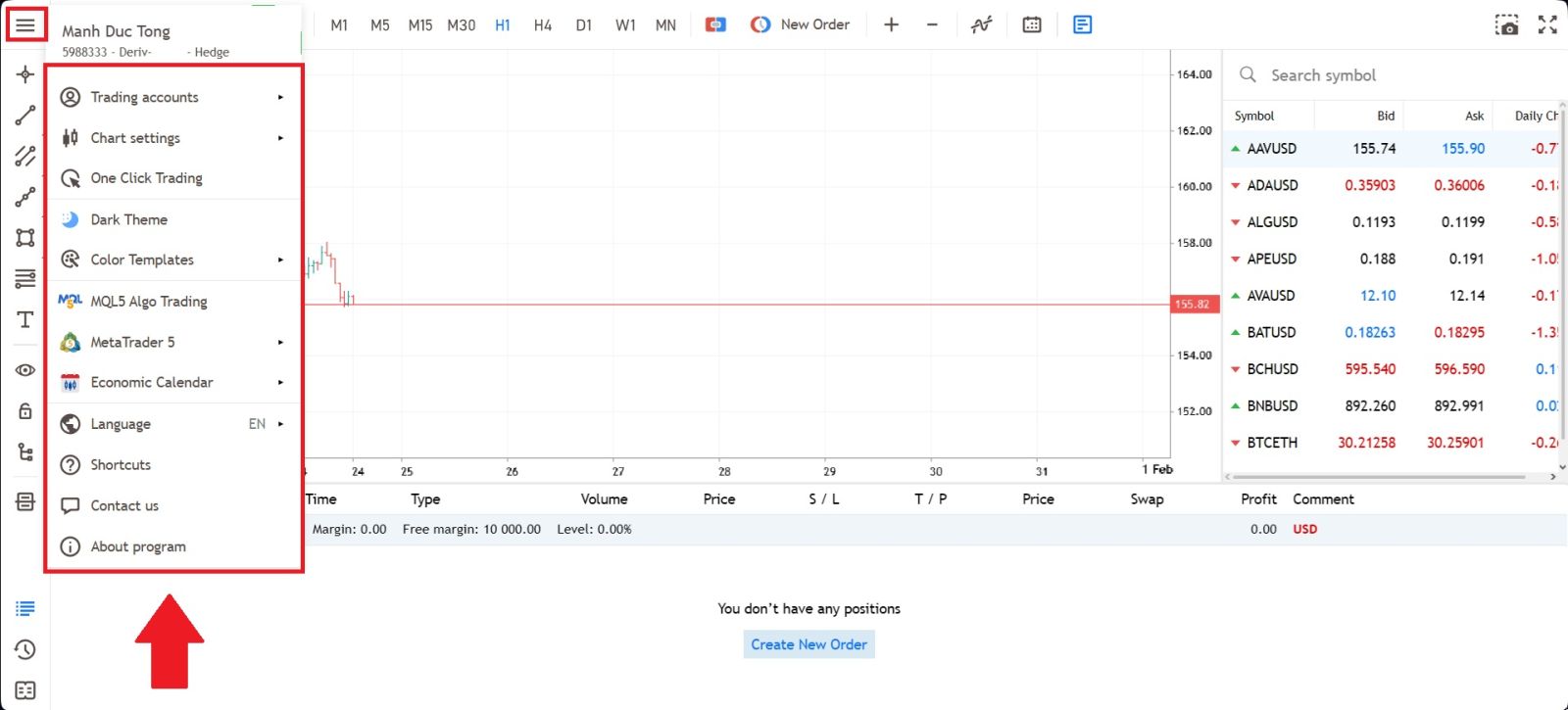Click the zoom in plus icon
The height and width of the screenshot is (710, 1568).
tap(891, 25)
